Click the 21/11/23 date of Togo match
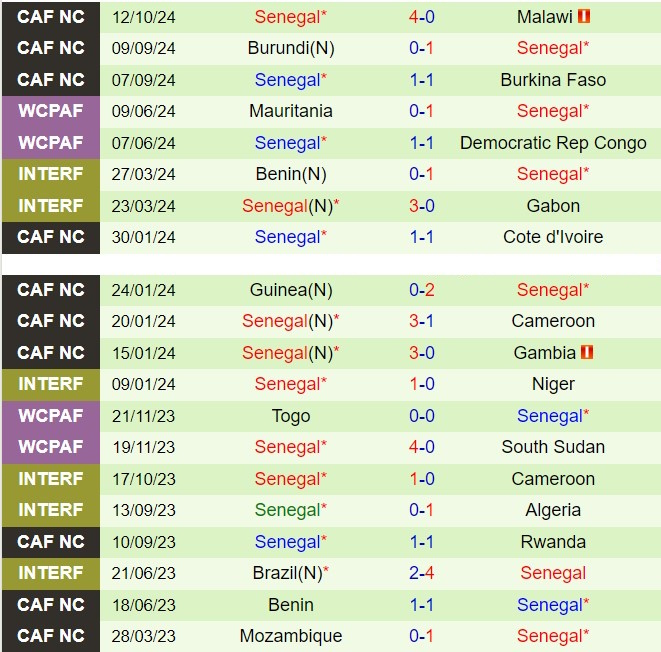The width and height of the screenshot is (661, 652). coord(143,416)
